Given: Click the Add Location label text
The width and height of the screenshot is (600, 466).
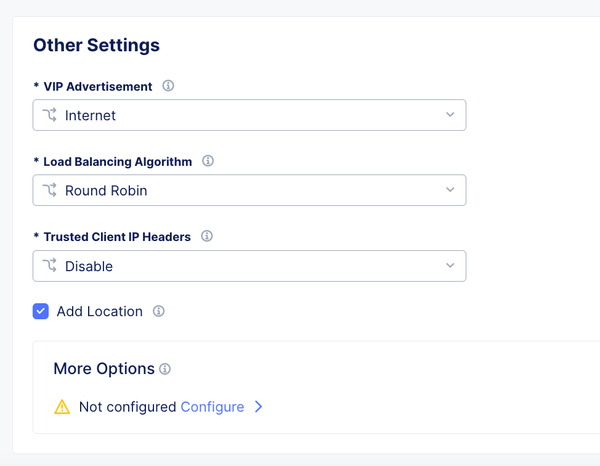Looking at the screenshot, I should point(99,311).
